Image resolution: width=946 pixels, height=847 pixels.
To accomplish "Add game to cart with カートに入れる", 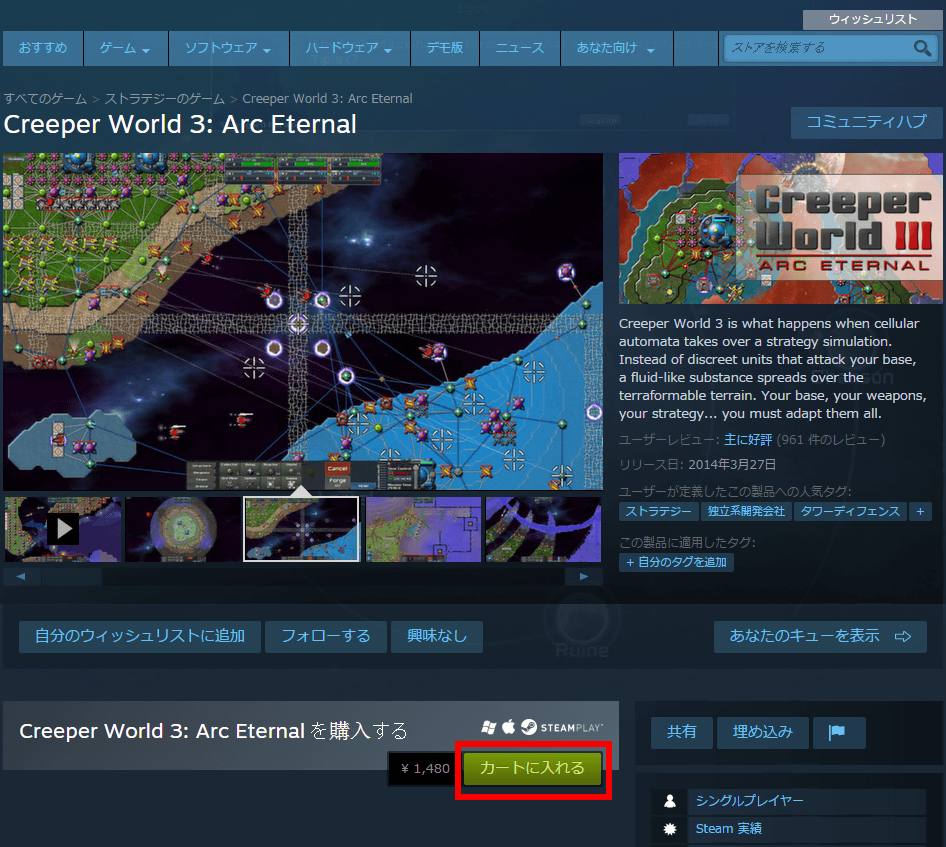I will pos(532,769).
